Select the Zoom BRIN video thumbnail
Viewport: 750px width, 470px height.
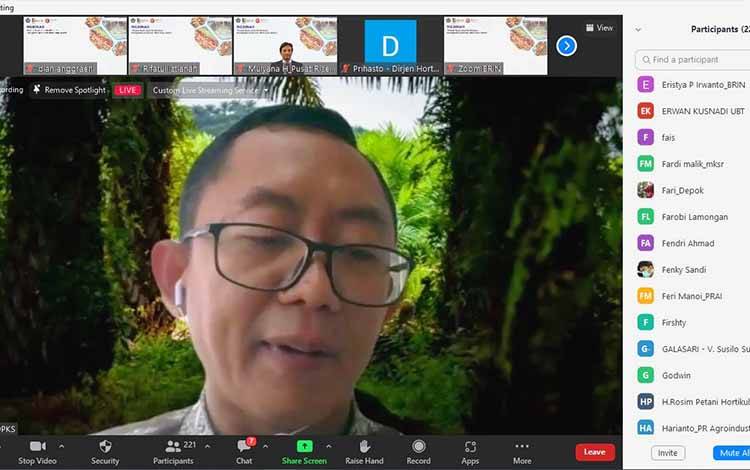tap(496, 46)
